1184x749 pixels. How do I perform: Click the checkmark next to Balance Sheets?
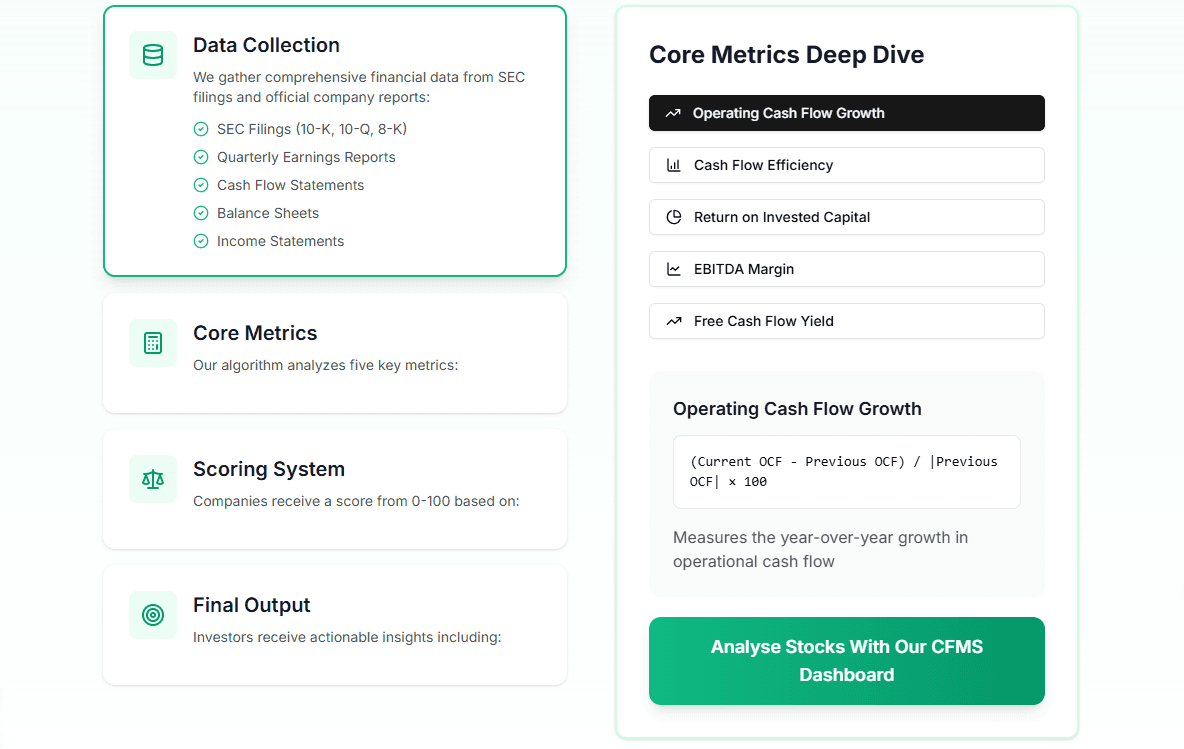coord(201,213)
